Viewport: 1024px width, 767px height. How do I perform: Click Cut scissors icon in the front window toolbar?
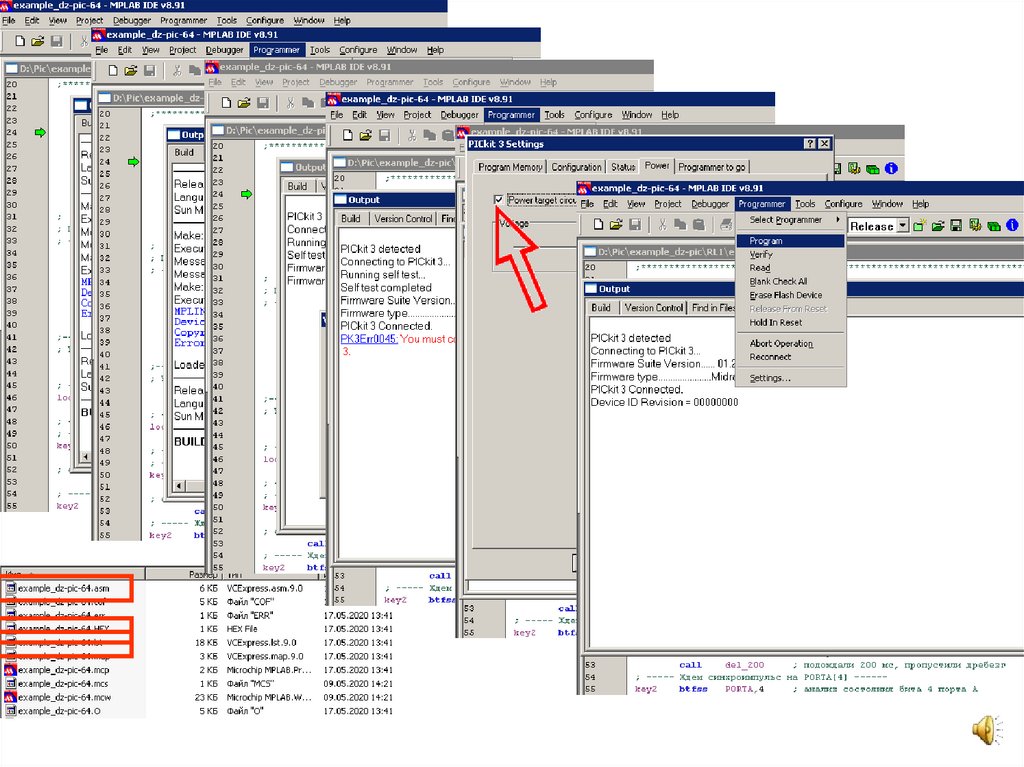(662, 225)
